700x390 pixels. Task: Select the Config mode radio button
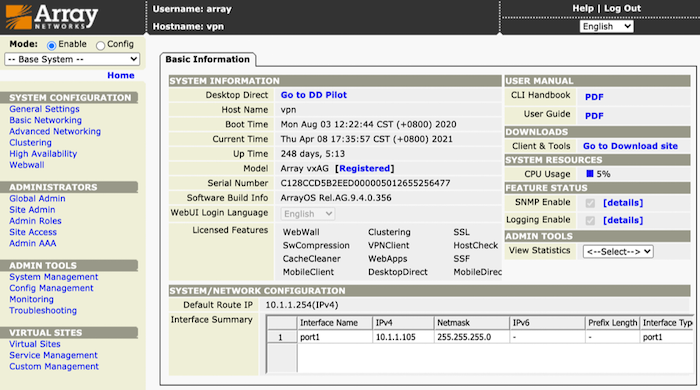[x=100, y=45]
